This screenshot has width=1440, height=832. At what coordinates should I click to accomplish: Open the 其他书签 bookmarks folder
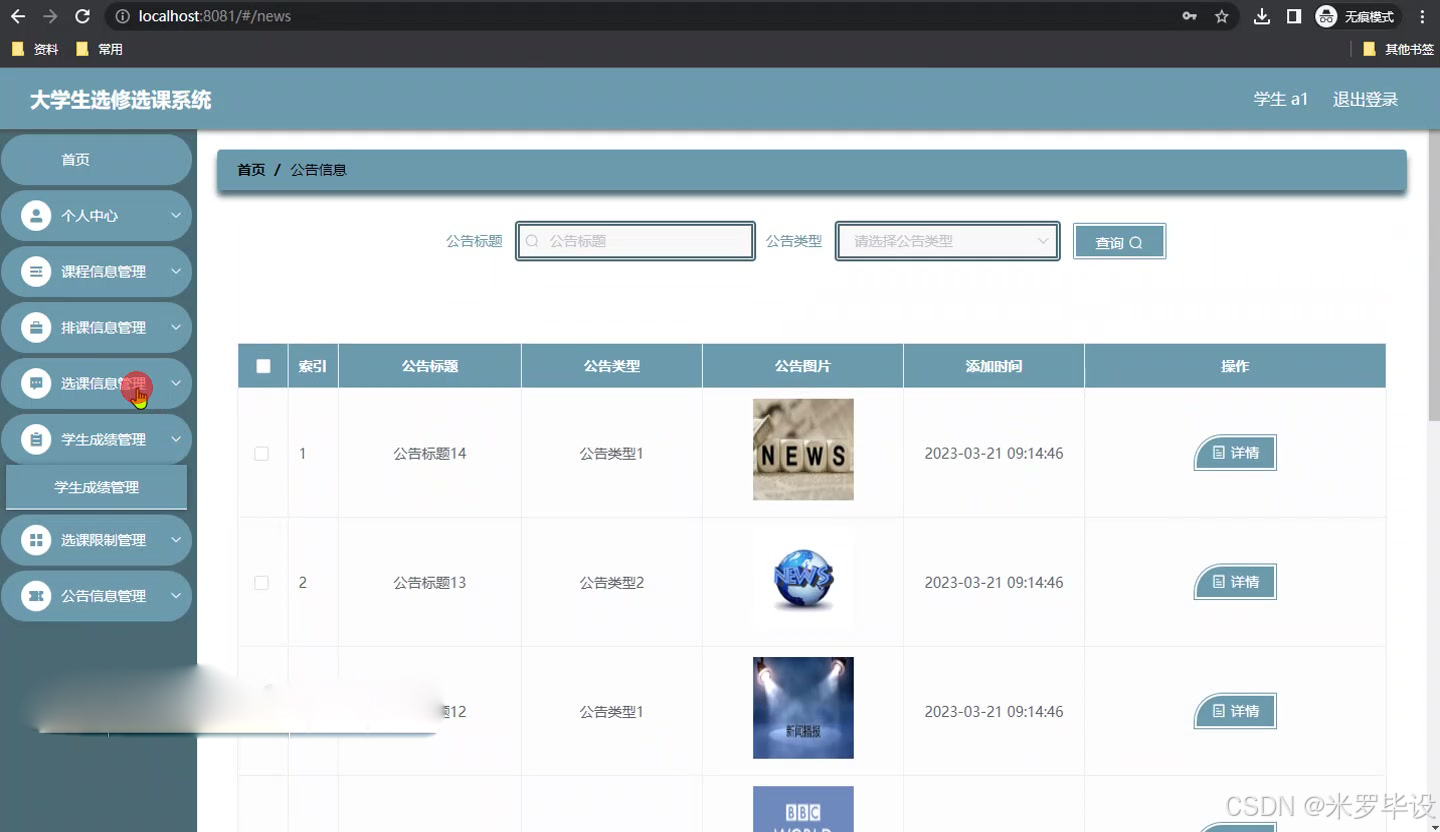pos(1399,49)
